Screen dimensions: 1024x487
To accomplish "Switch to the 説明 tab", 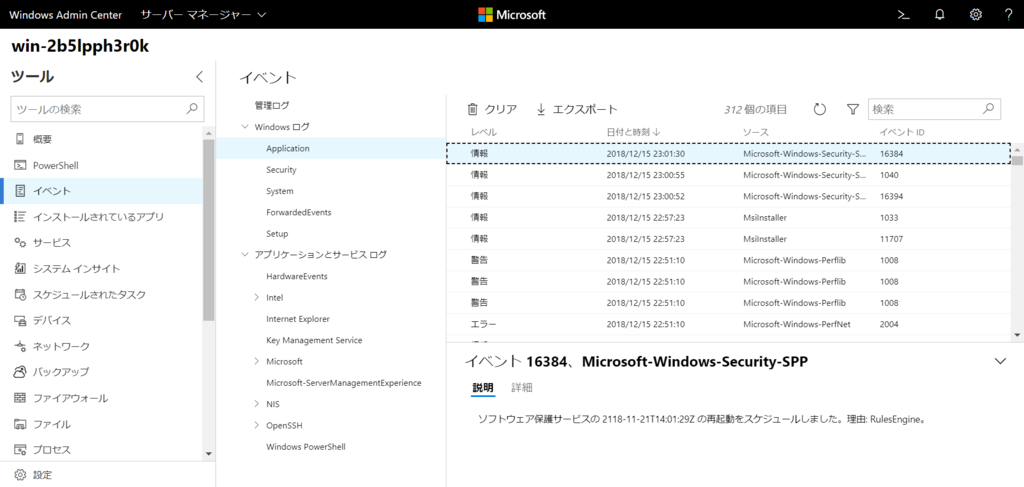I will click(483, 388).
